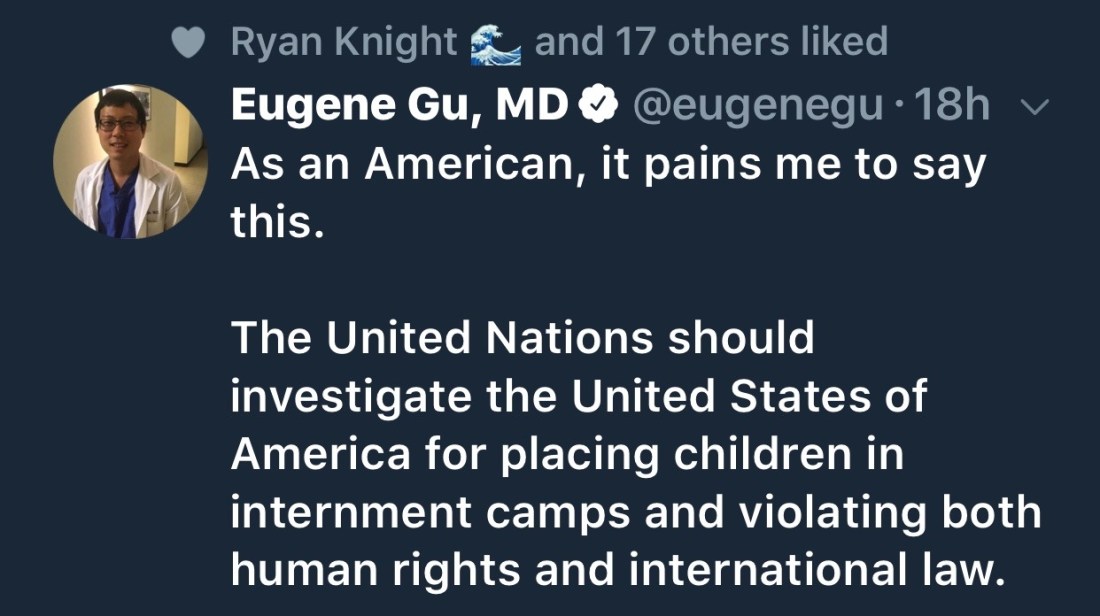Tap the heart icon beside the liked notice
Viewport: 1100px width, 616px height.
(190, 42)
